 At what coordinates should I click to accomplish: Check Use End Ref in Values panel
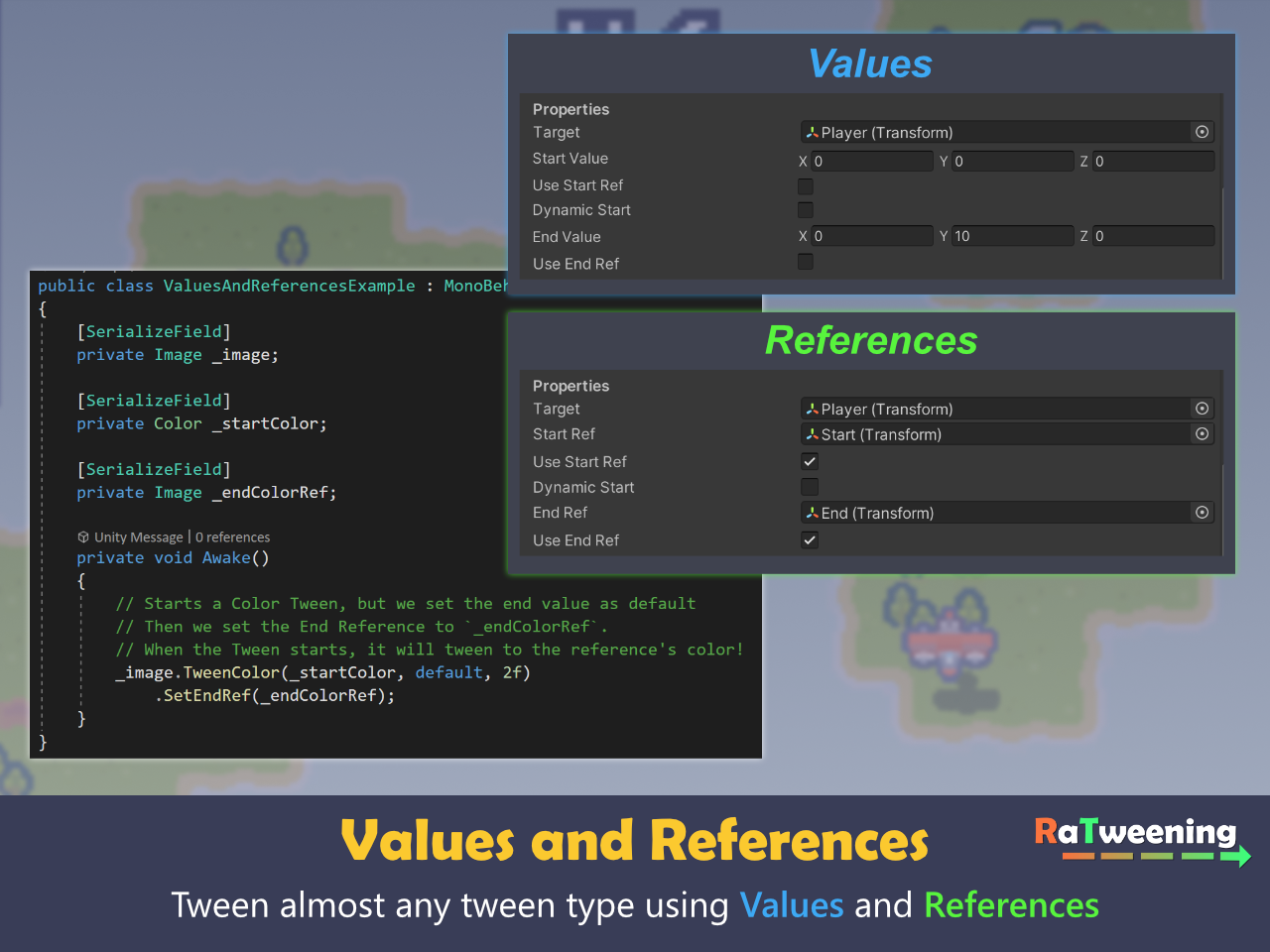tap(806, 262)
